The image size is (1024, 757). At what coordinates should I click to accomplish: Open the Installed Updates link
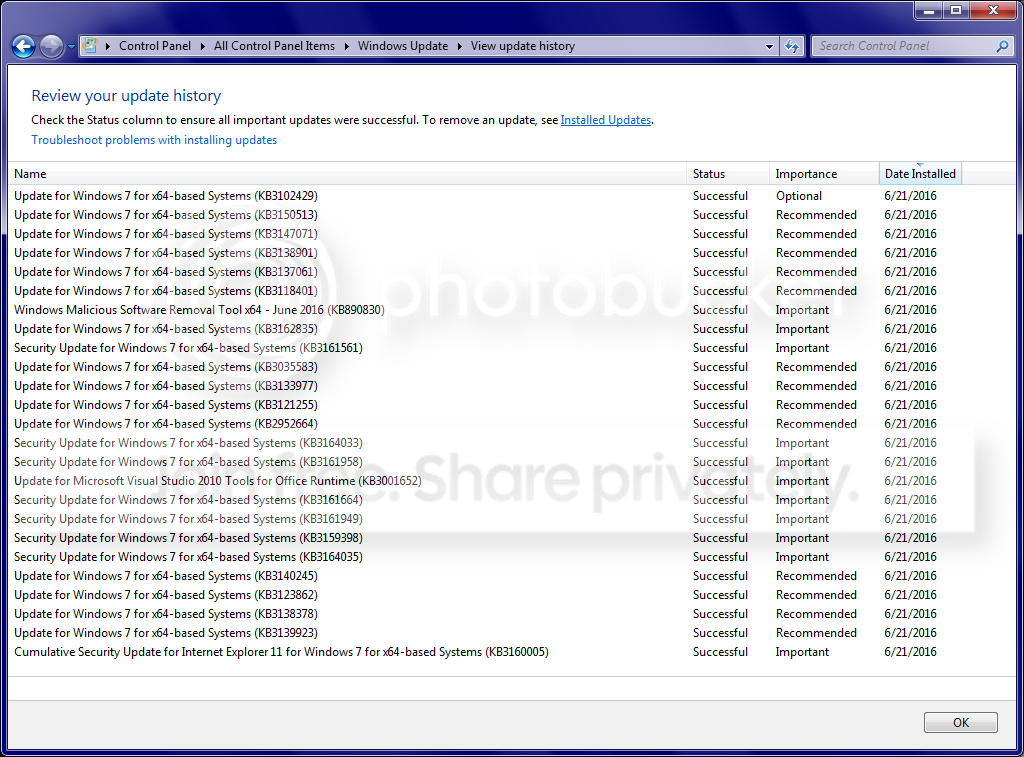click(x=605, y=120)
